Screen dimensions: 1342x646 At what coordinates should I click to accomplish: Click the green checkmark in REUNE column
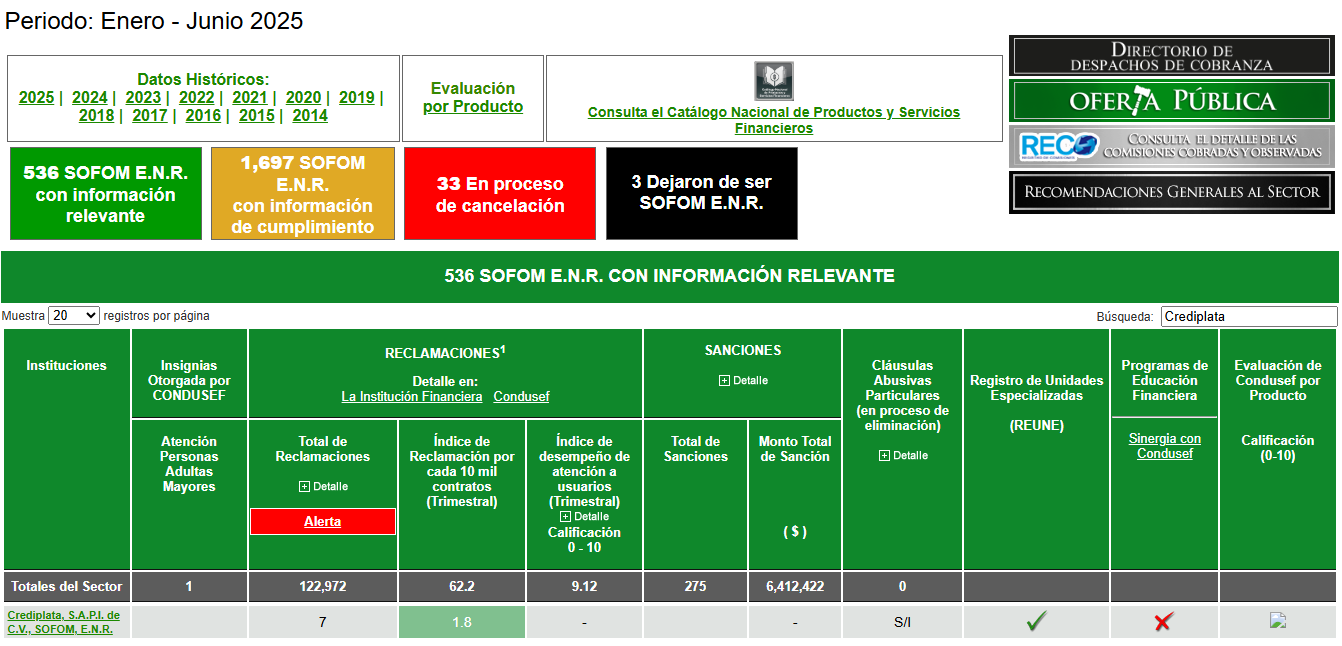(x=1036, y=622)
